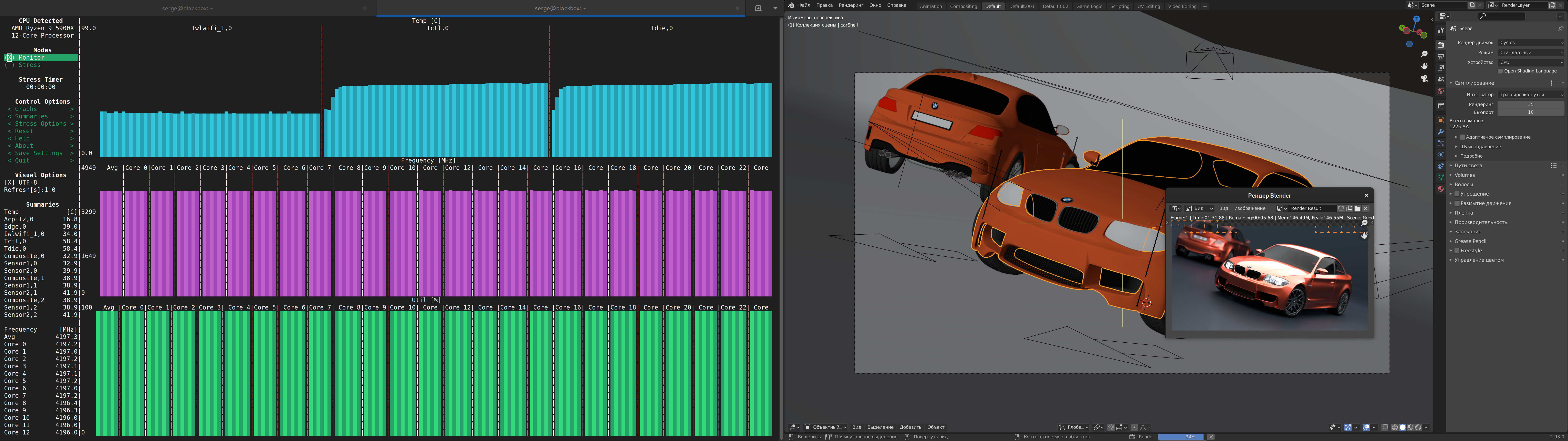Open the Scene properties tab icon
1568x441 pixels.
tap(1441, 79)
